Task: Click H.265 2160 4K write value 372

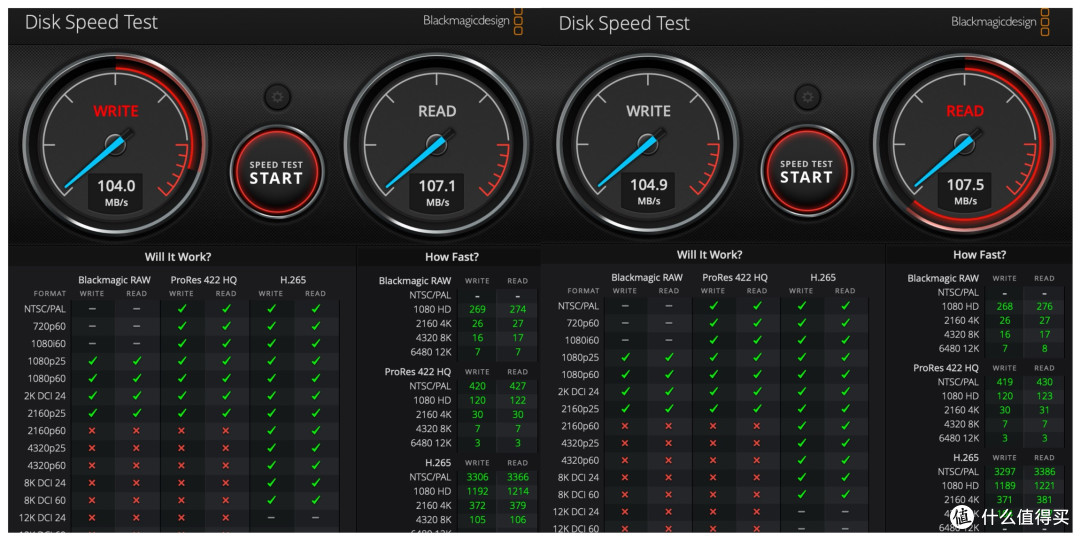Action: 477,506
